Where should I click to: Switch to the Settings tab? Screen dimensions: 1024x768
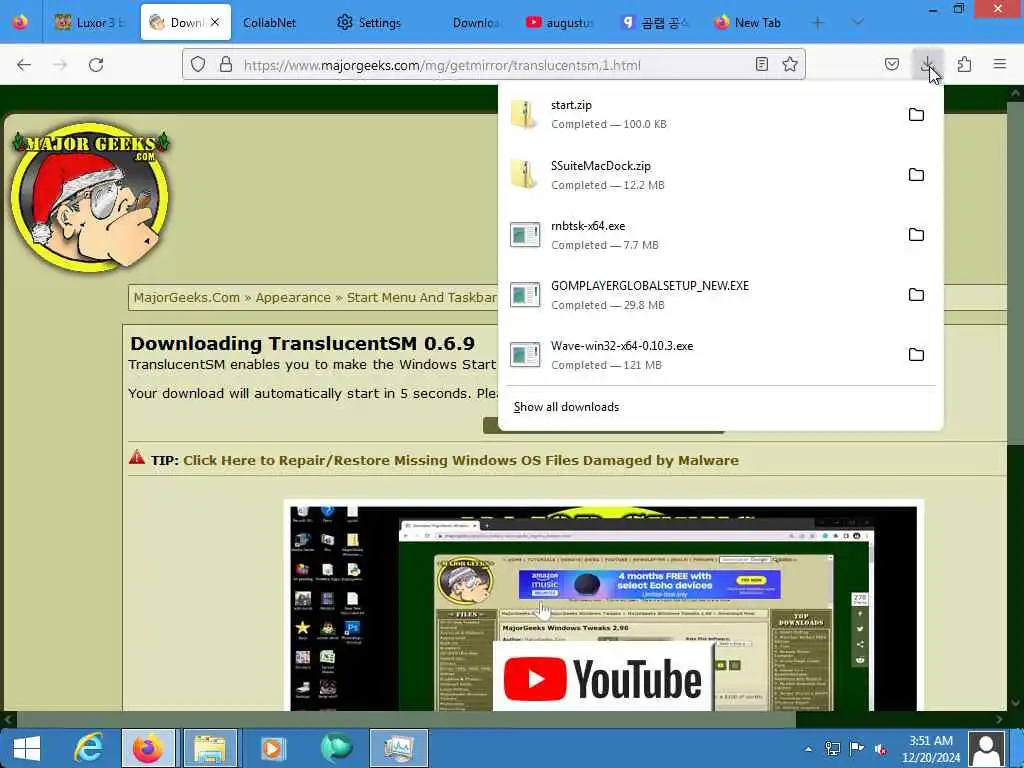[370, 23]
